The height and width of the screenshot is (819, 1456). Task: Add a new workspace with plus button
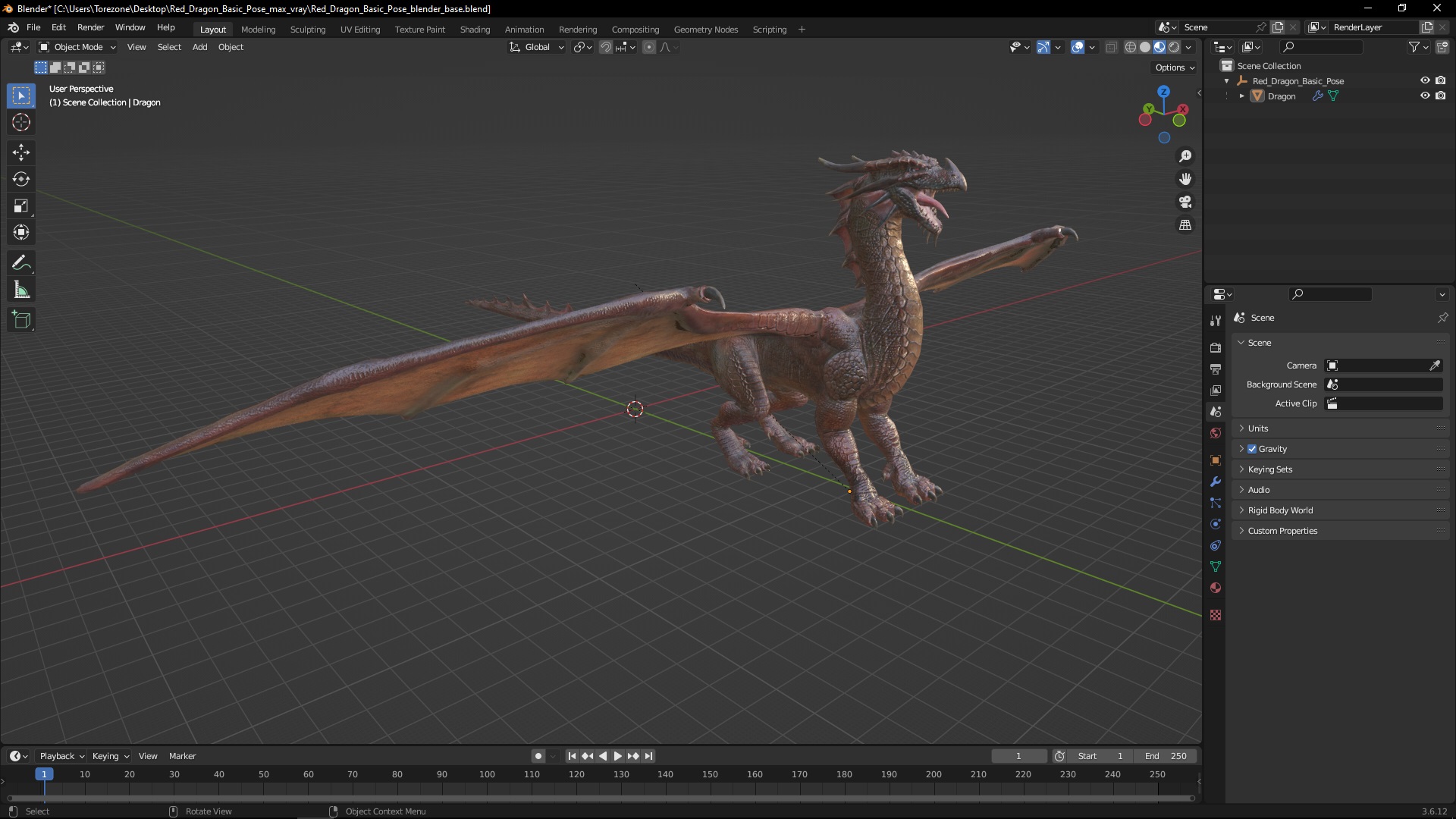[x=802, y=30]
